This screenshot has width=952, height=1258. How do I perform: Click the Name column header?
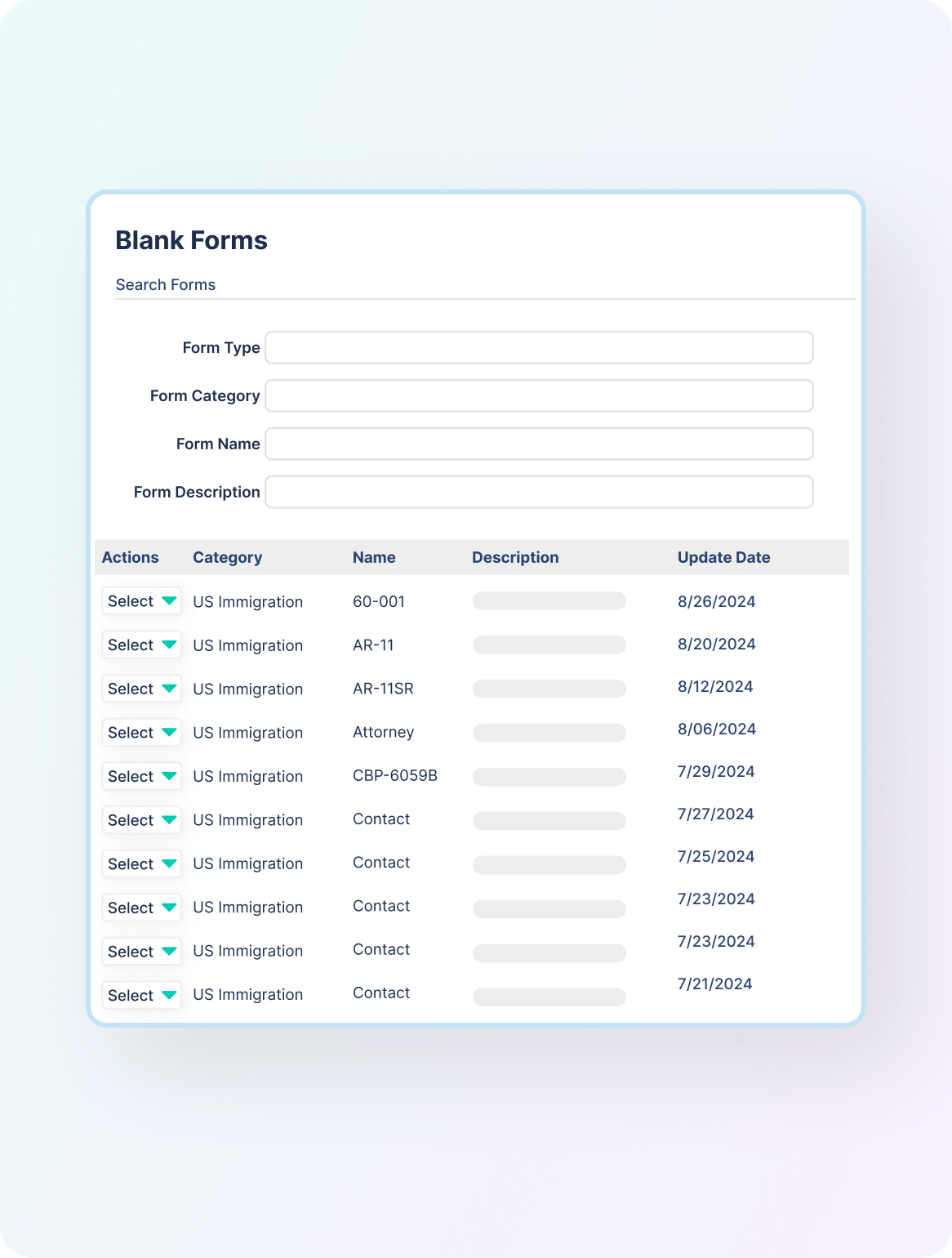pyautogui.click(x=373, y=557)
